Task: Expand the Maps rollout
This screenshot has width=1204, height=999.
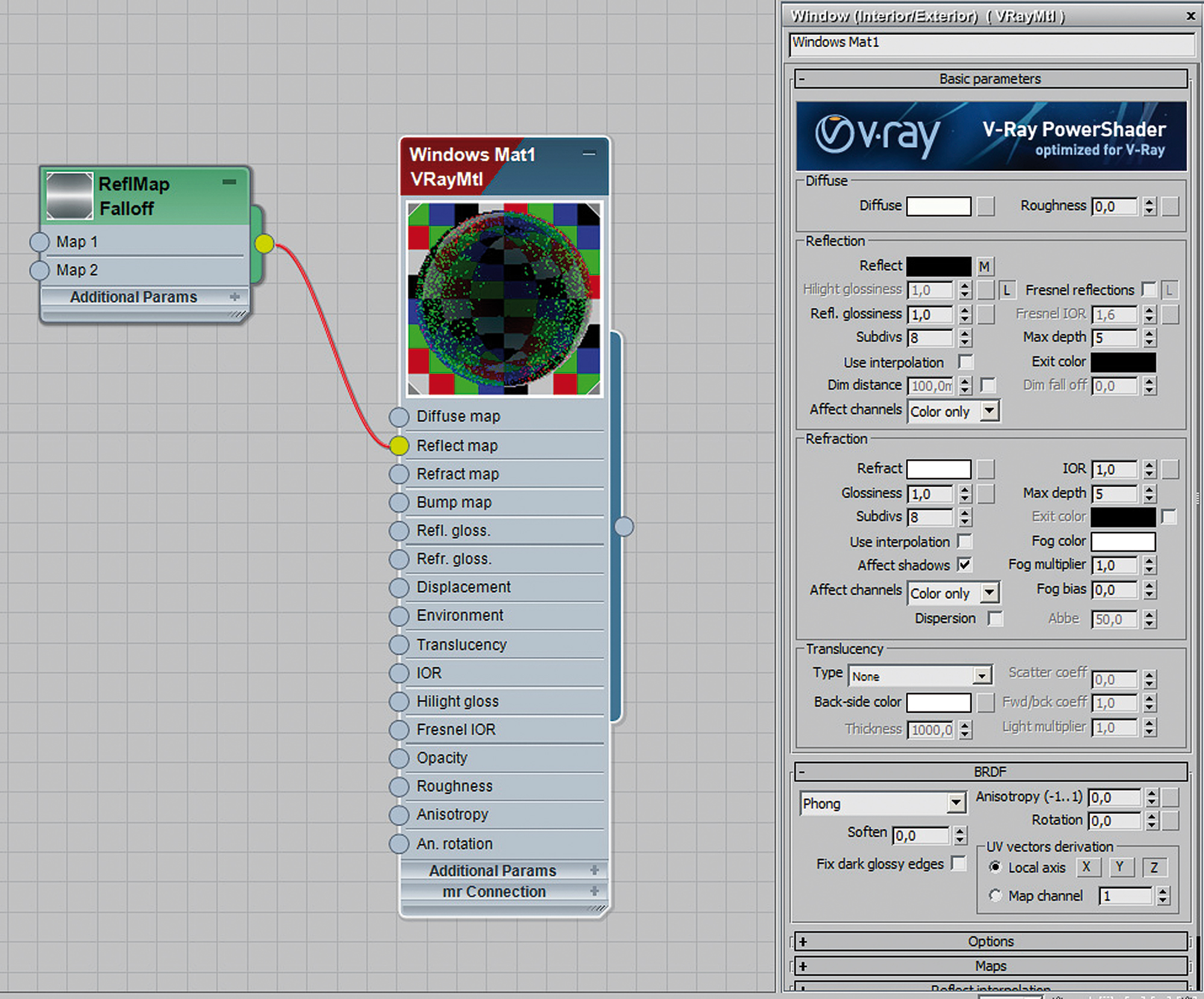Action: pos(990,966)
